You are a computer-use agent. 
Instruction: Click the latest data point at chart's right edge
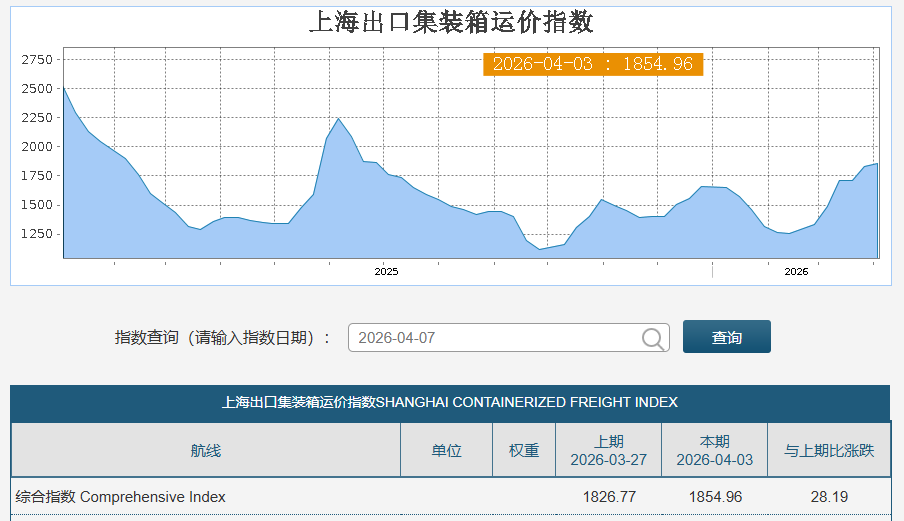pos(877,164)
